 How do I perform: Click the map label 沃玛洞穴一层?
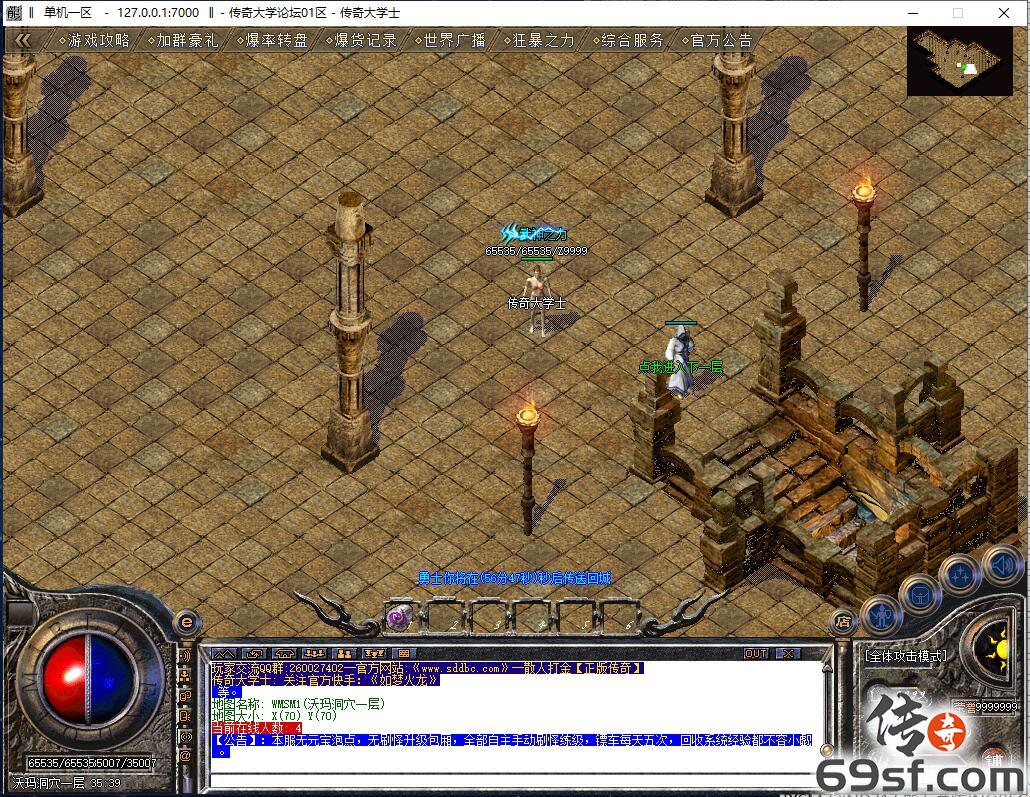(49, 783)
